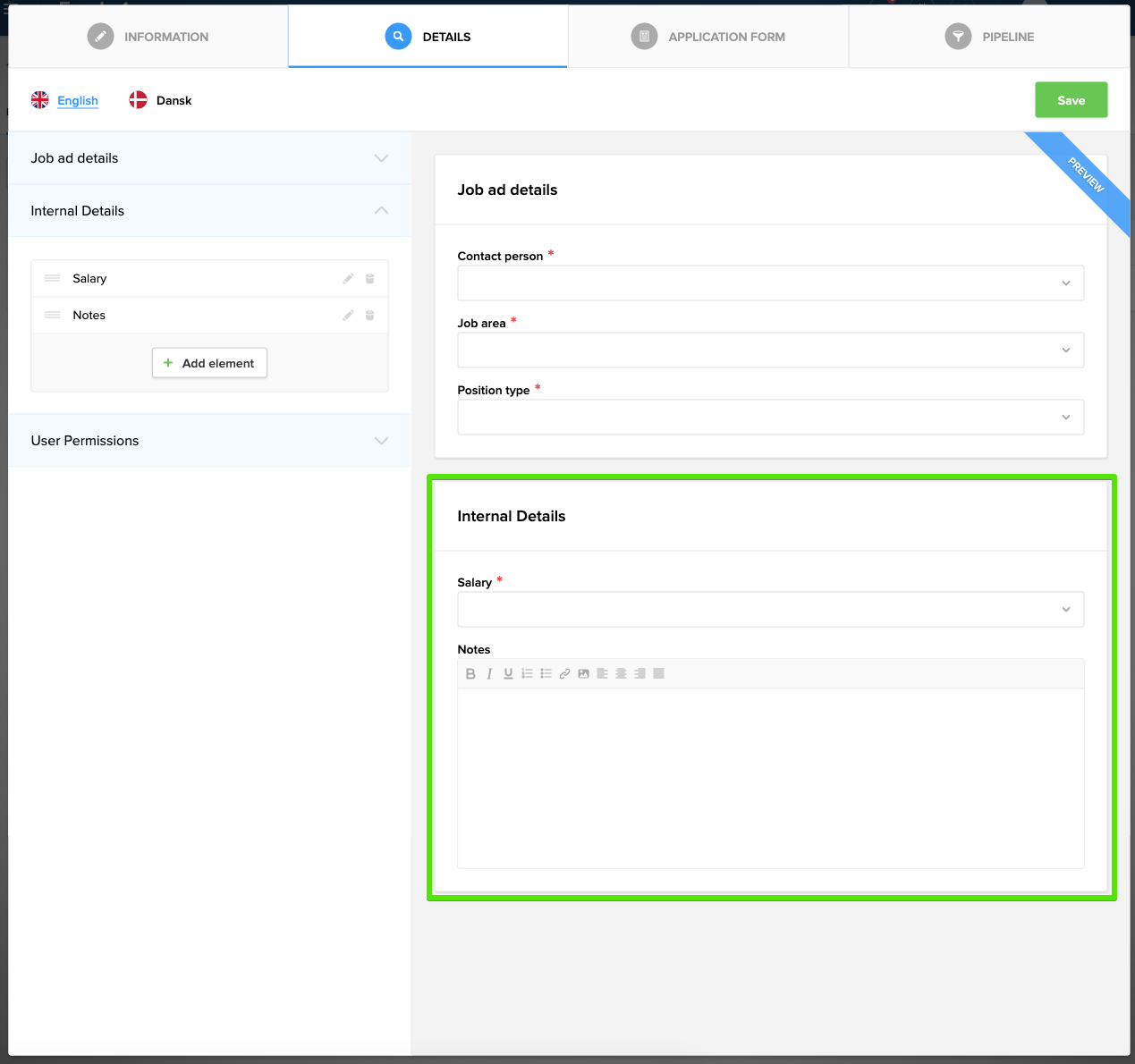Viewport: 1135px width, 1064px height.
Task: Delete the Salary element
Action: point(369,279)
